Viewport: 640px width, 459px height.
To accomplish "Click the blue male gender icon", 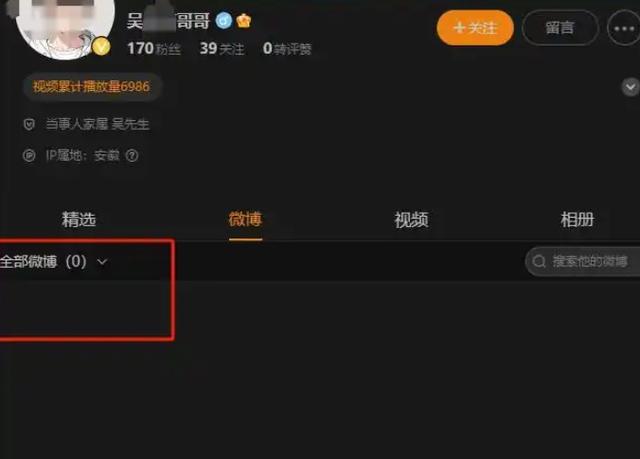I will (x=224, y=20).
